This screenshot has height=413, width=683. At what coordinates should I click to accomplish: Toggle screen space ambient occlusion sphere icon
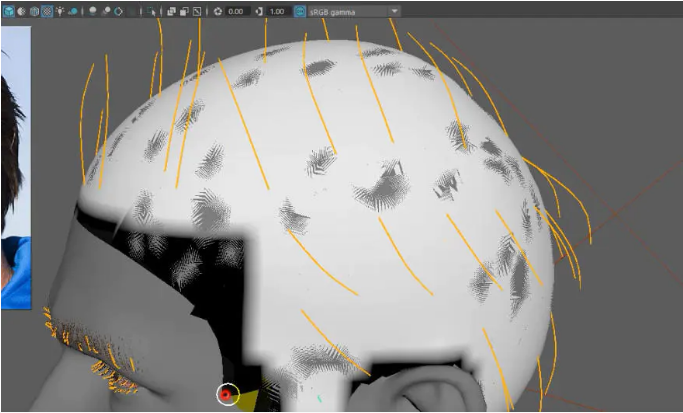[x=92, y=11]
